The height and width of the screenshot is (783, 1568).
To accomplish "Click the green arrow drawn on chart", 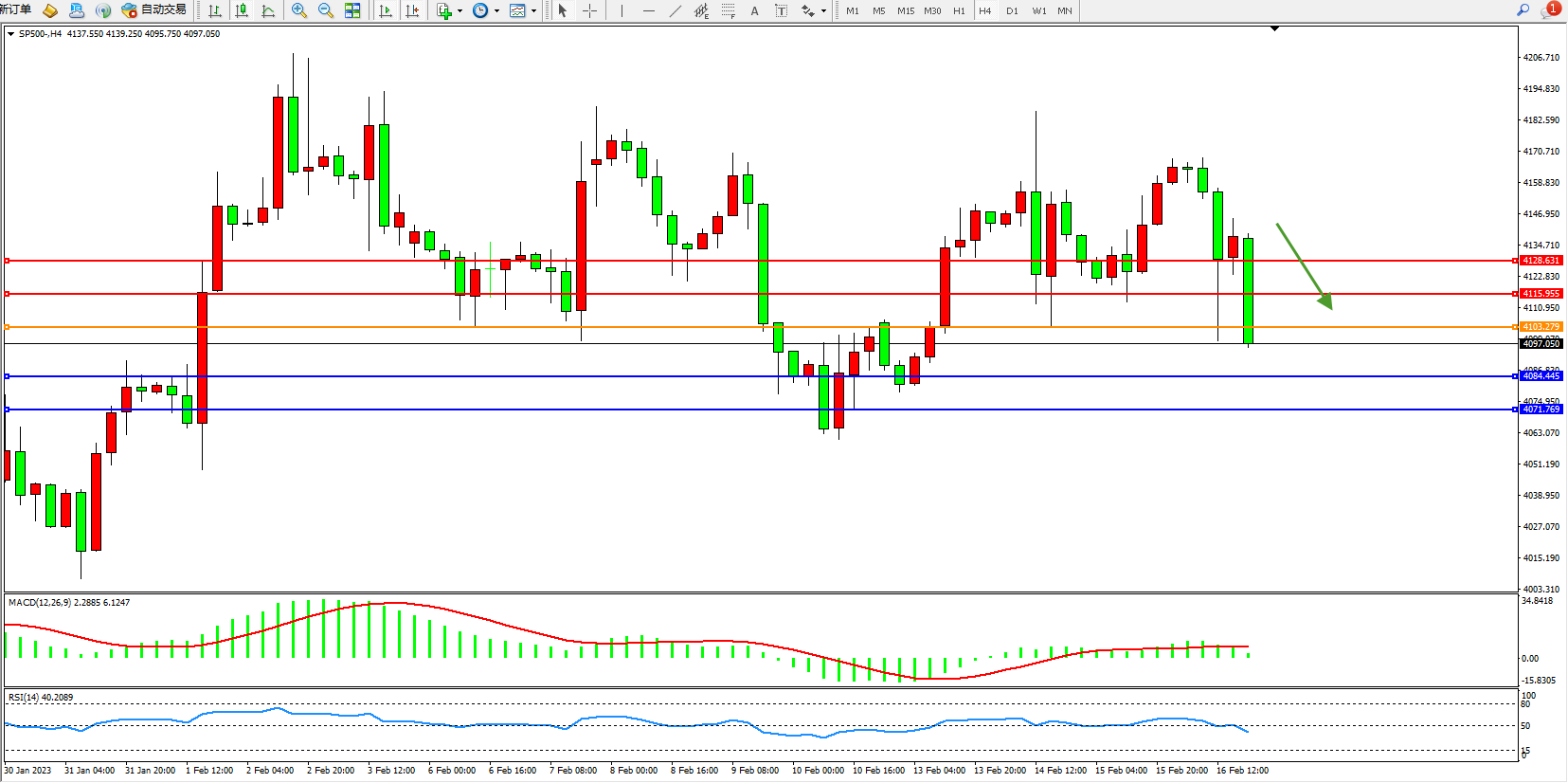I will [x=1304, y=266].
